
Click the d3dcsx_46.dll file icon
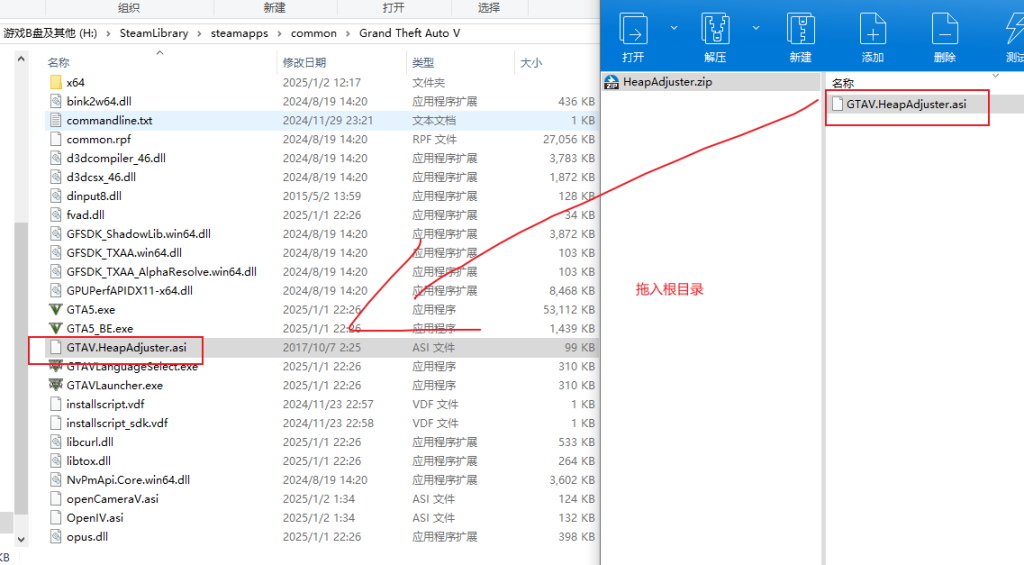coord(56,177)
